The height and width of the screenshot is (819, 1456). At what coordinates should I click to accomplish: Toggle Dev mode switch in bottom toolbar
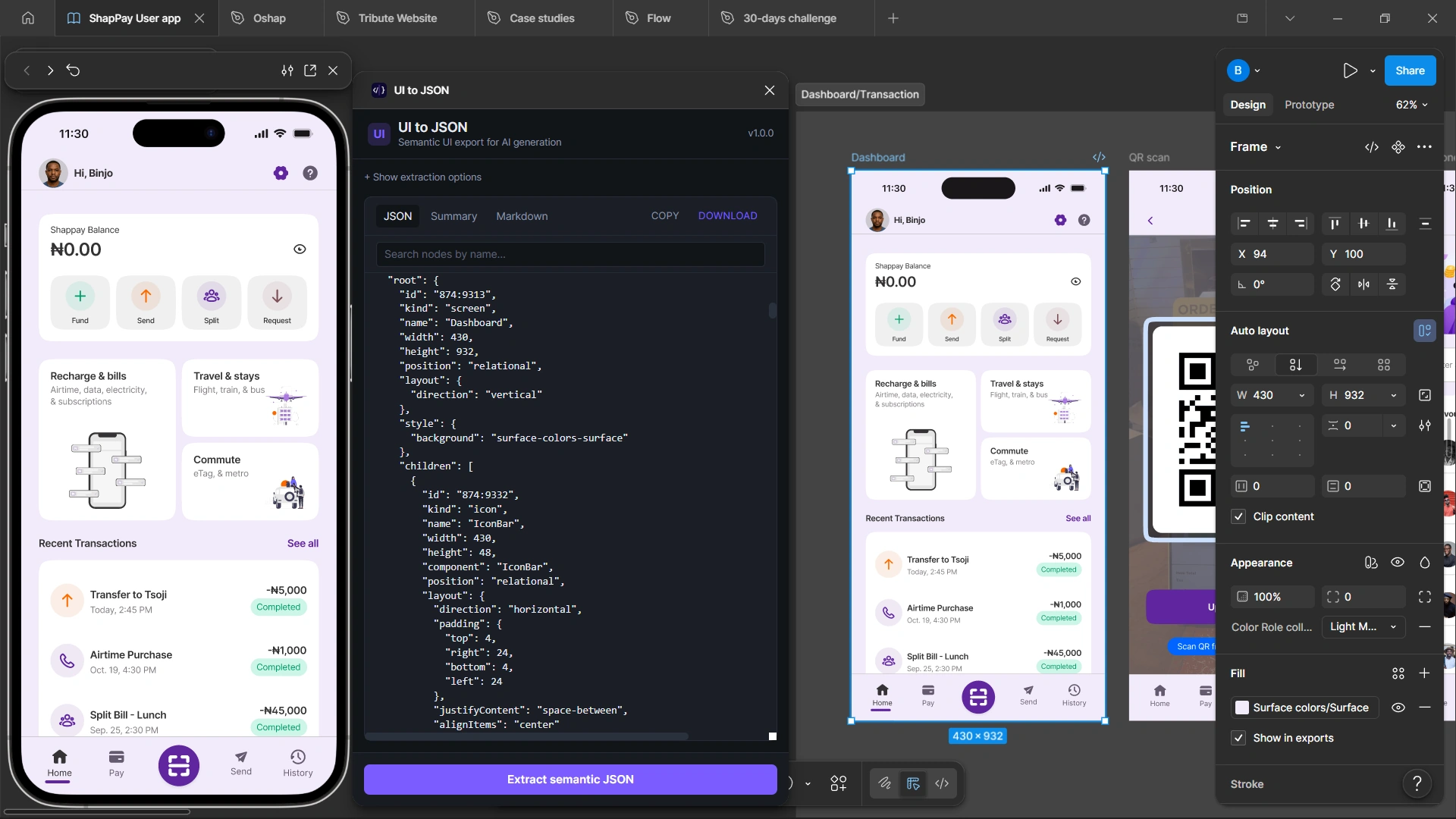coord(942,783)
